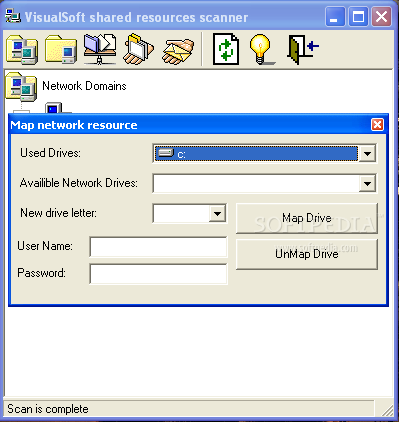Open the Availible Network Drives dropdown arrow
This screenshot has width=399, height=422.
[367, 183]
